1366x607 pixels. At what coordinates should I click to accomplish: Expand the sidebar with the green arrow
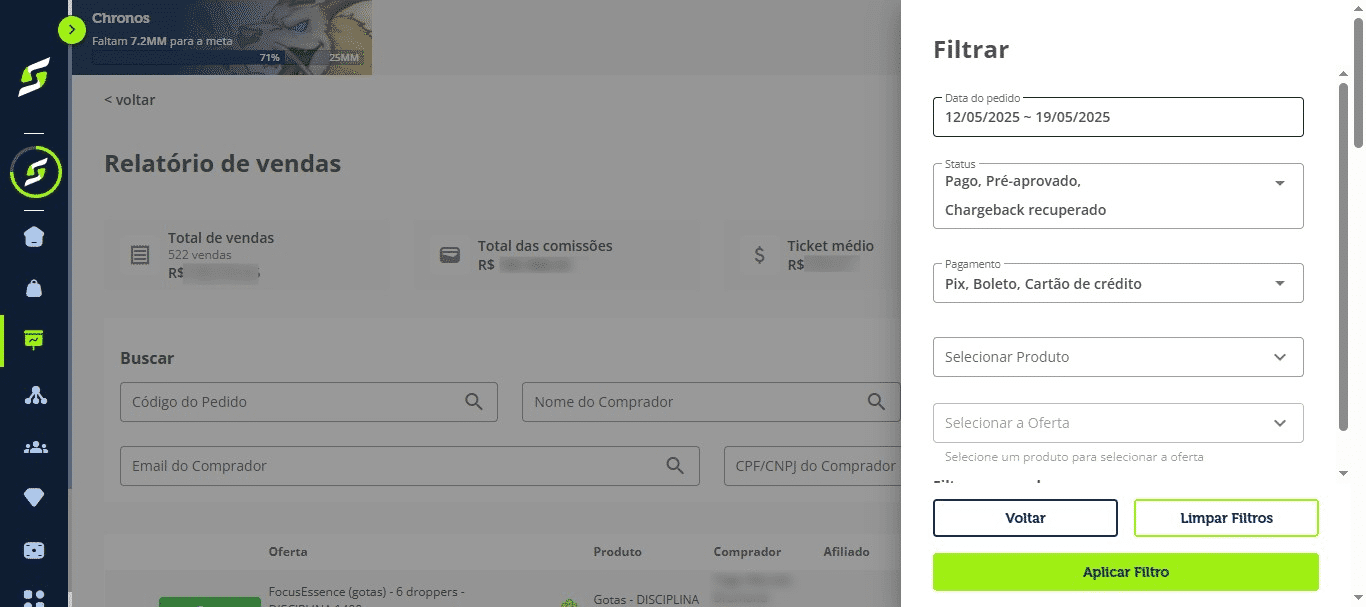(72, 30)
